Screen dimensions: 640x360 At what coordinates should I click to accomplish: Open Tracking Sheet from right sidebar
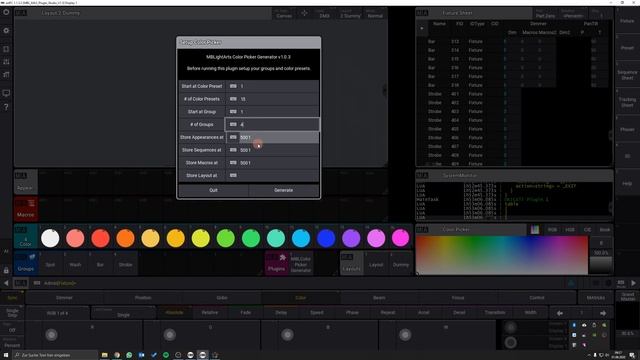[627, 102]
